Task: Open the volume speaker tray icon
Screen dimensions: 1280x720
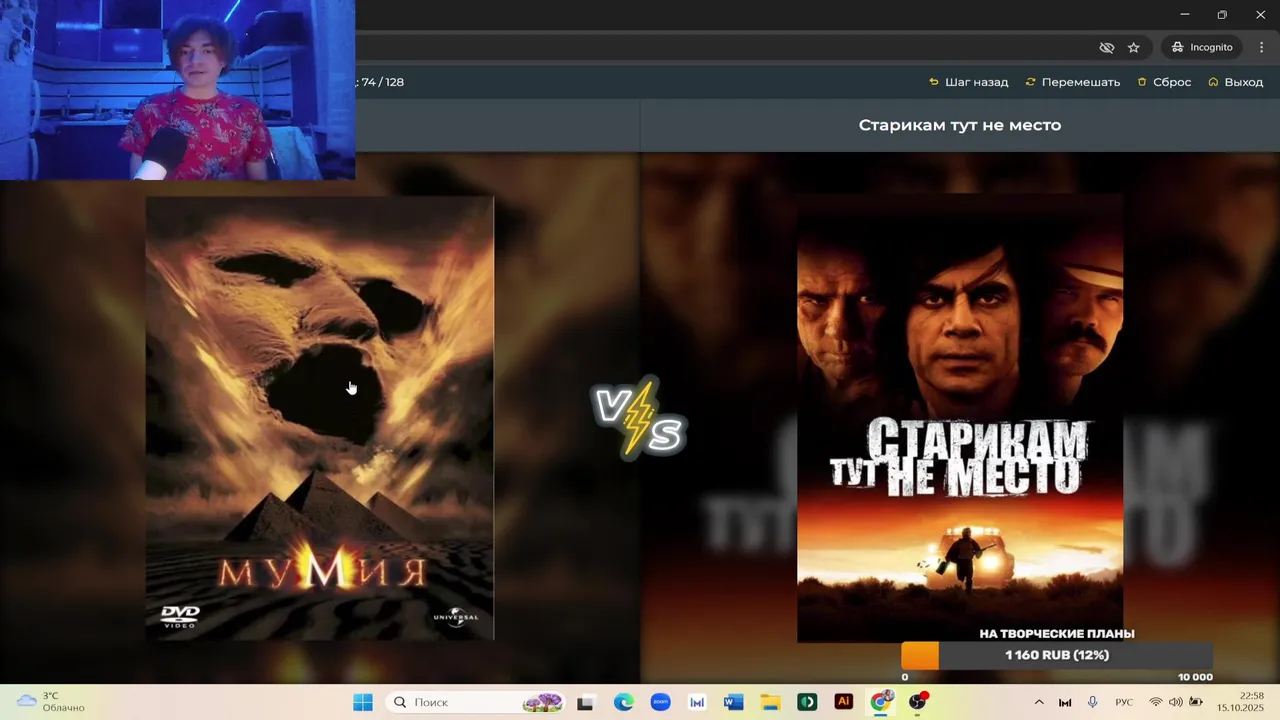Action: pyautogui.click(x=1175, y=702)
